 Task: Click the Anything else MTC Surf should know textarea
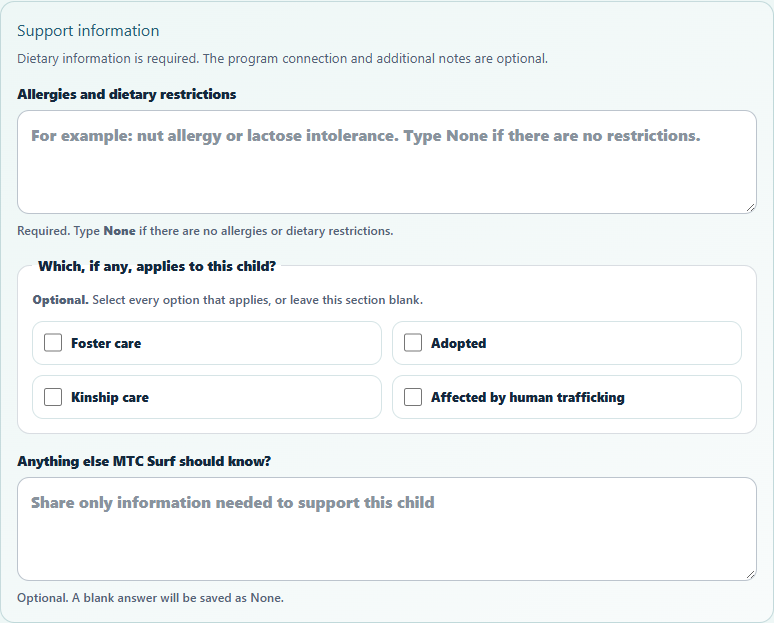click(387, 529)
